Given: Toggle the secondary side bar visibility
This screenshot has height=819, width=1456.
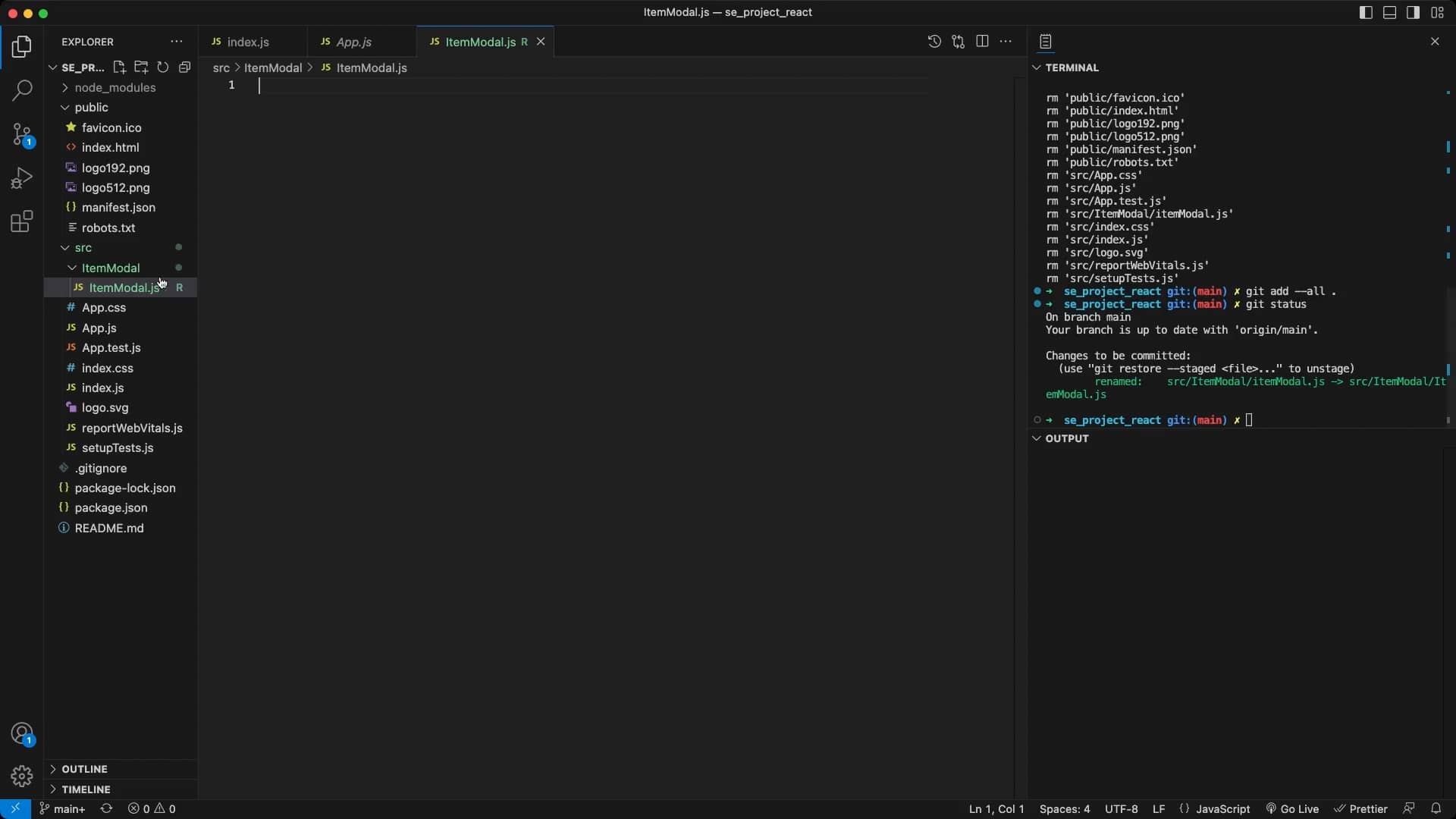Looking at the screenshot, I should pos(1413,13).
